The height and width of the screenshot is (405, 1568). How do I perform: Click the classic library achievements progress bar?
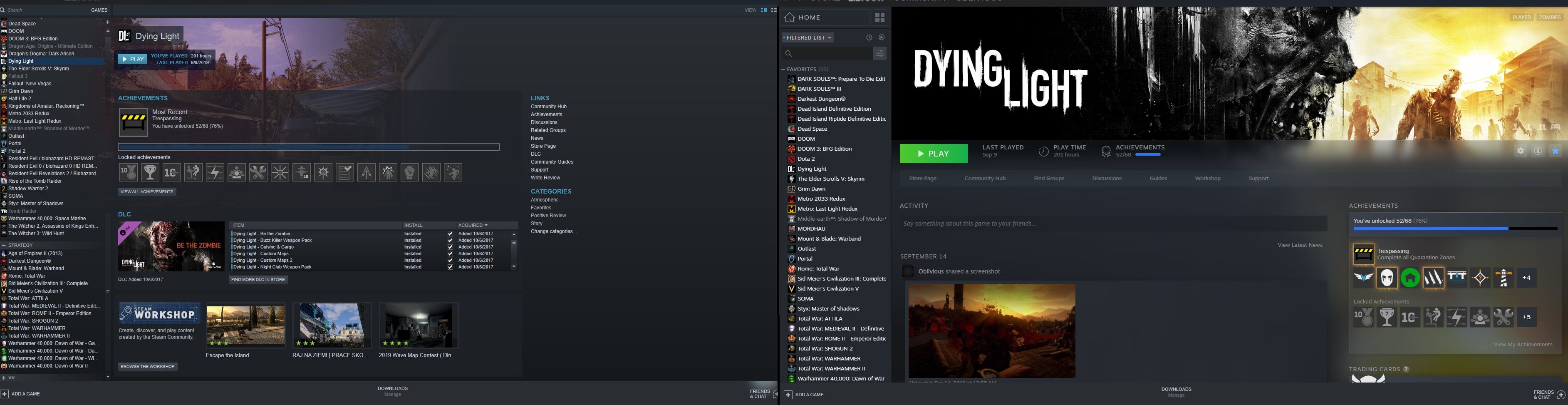coord(309,147)
